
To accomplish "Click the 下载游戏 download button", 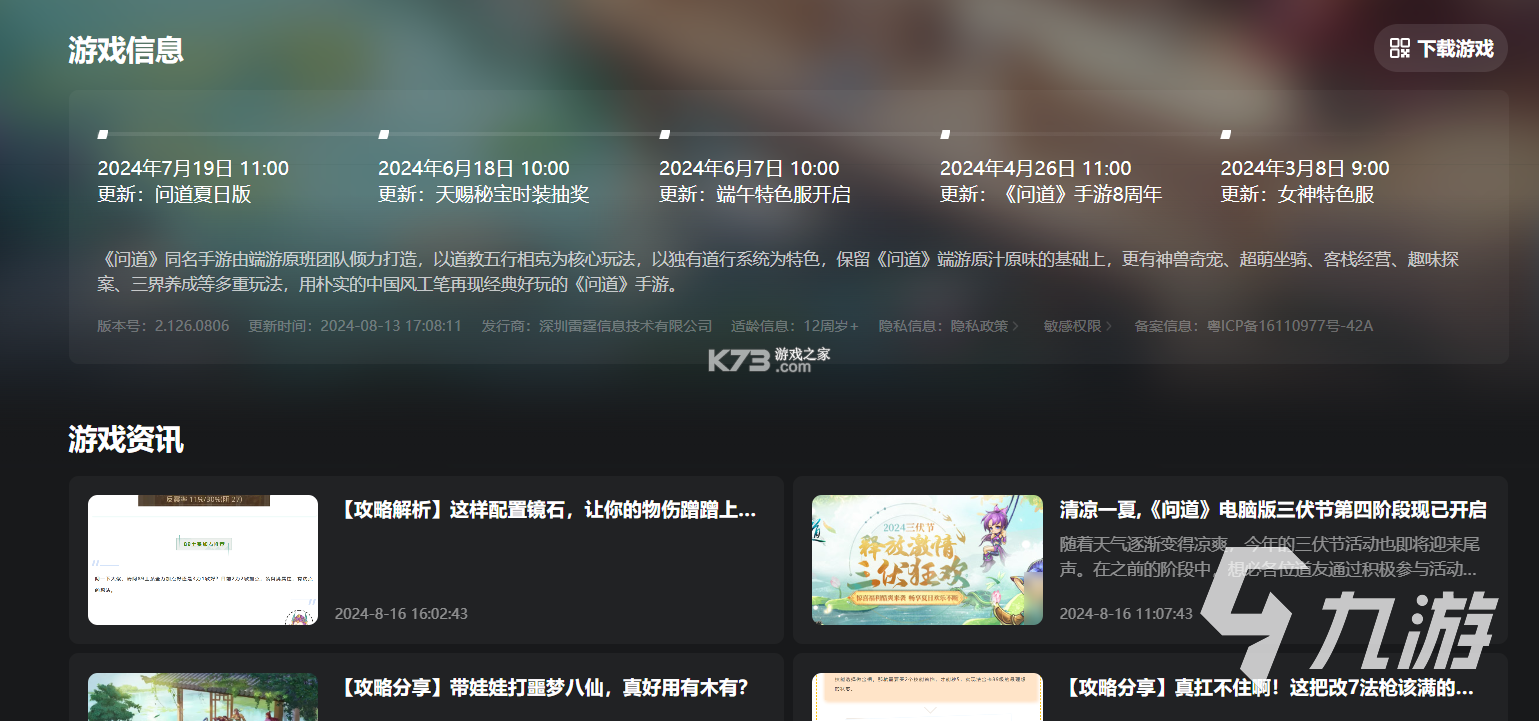I will tap(1440, 48).
